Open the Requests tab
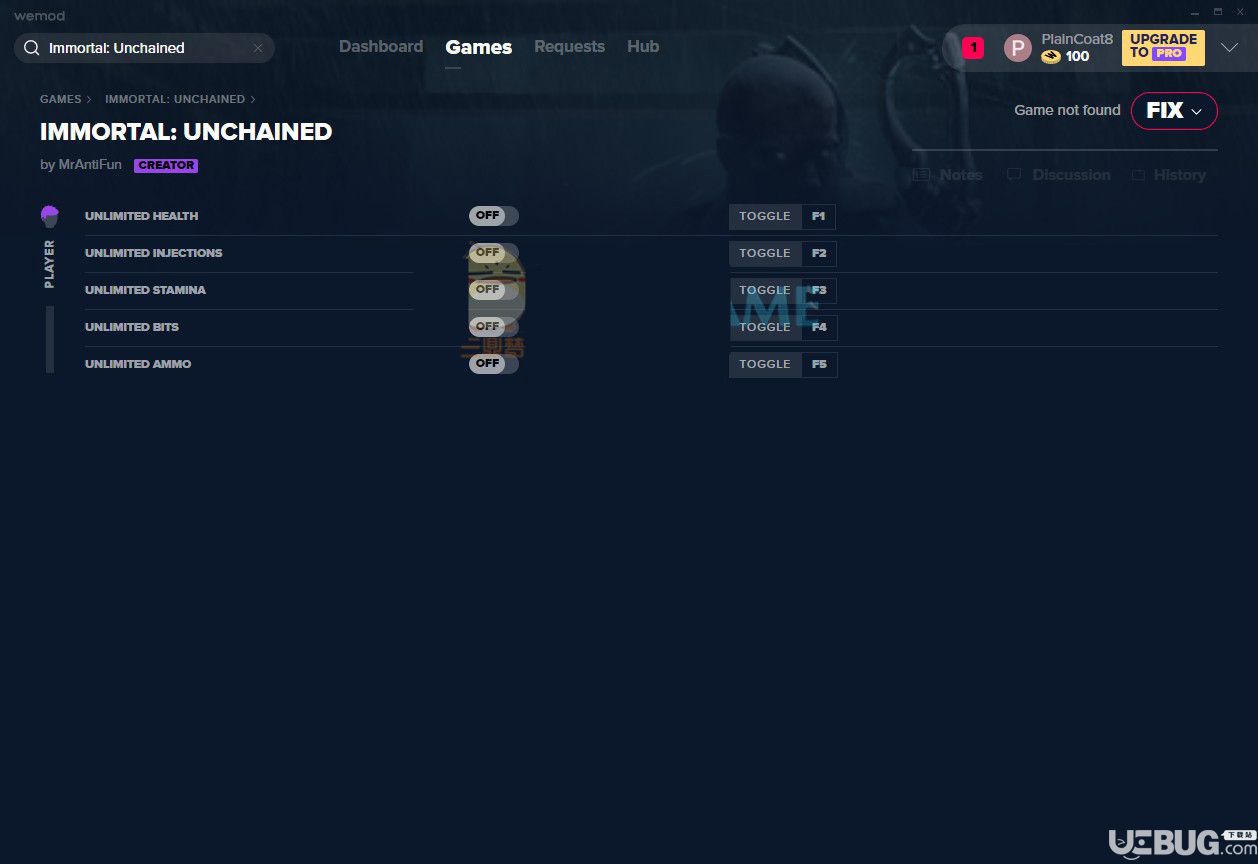Image resolution: width=1258 pixels, height=864 pixels. (x=569, y=47)
